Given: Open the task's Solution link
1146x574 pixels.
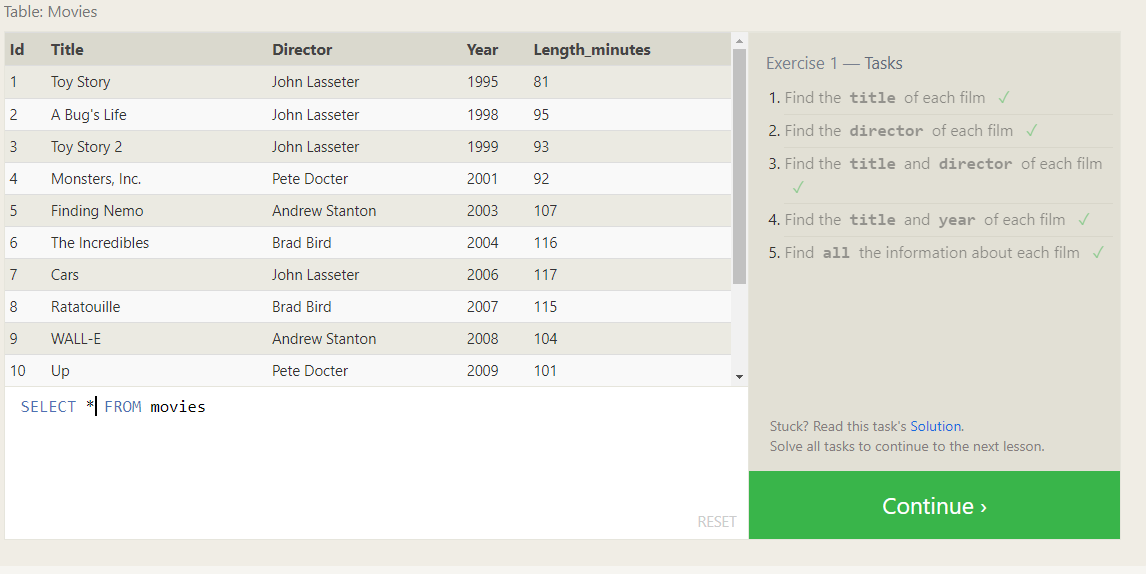Looking at the screenshot, I should coord(935,426).
